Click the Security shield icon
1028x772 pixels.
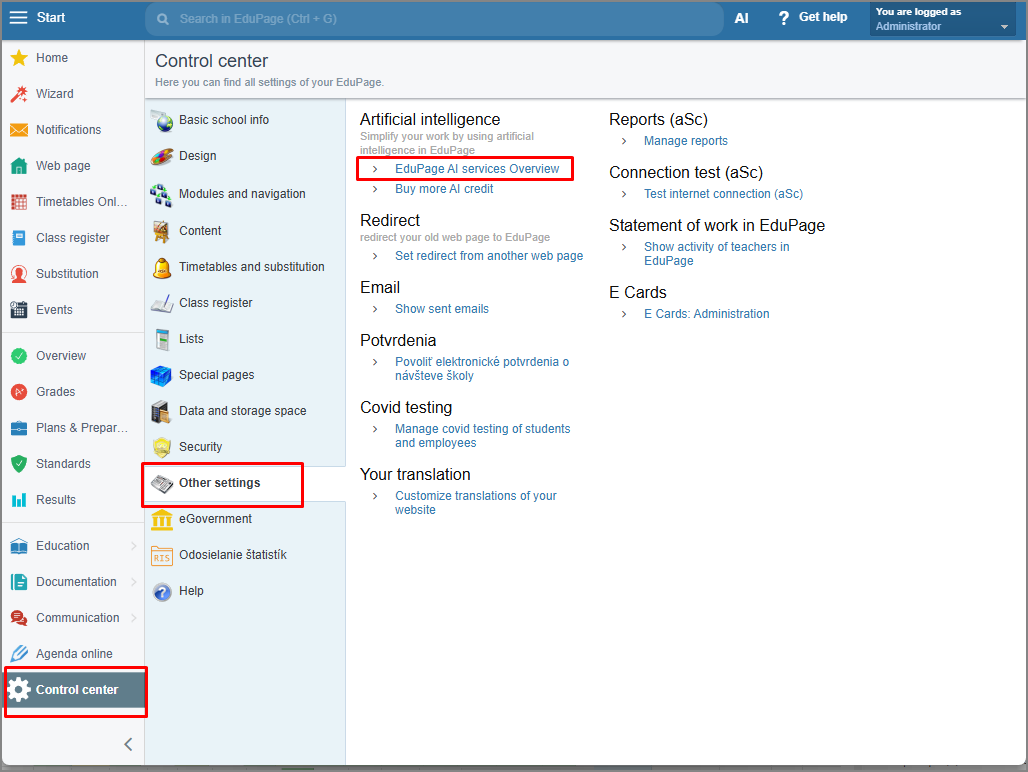(162, 447)
